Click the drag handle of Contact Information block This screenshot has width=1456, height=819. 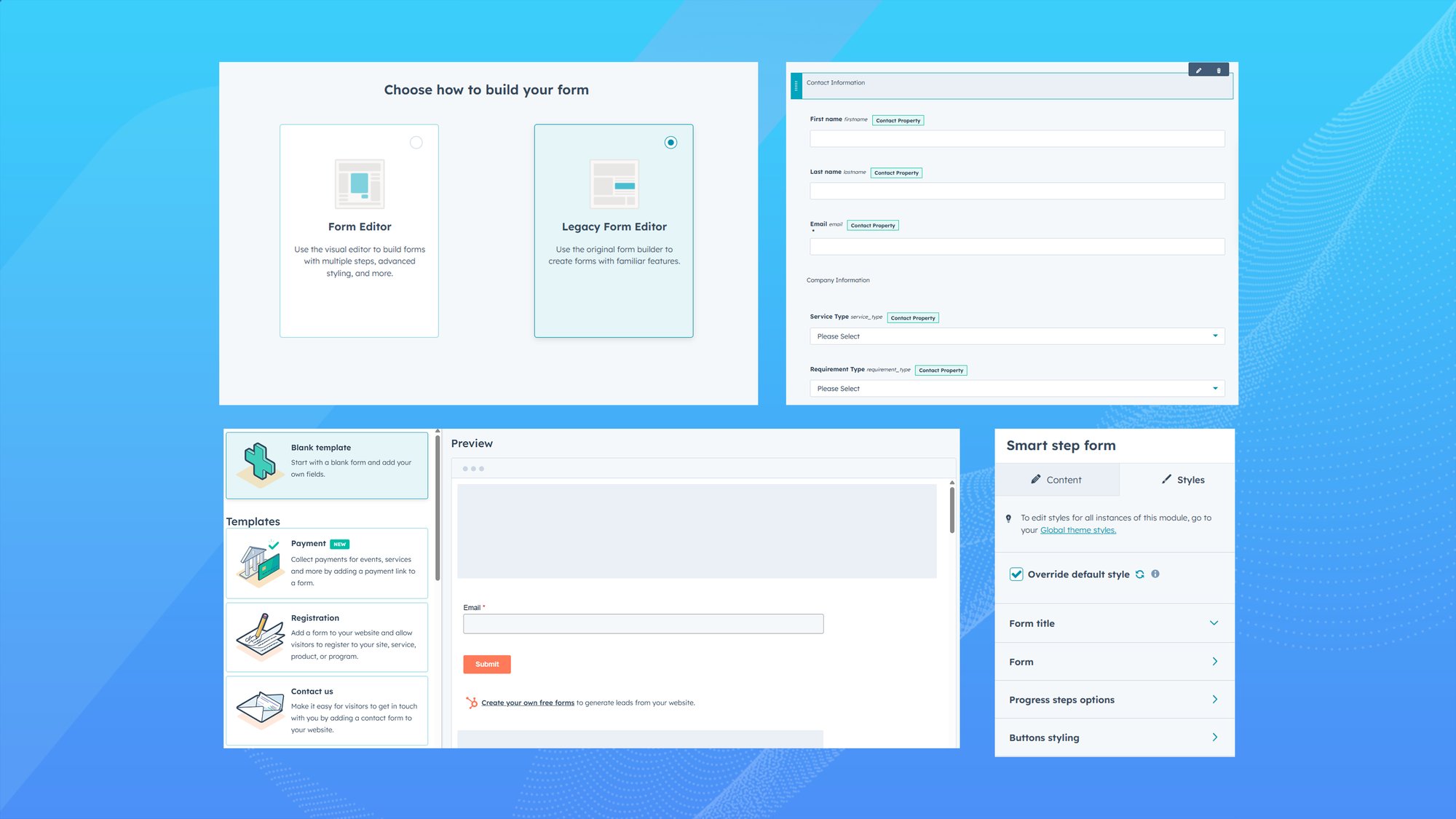click(796, 86)
